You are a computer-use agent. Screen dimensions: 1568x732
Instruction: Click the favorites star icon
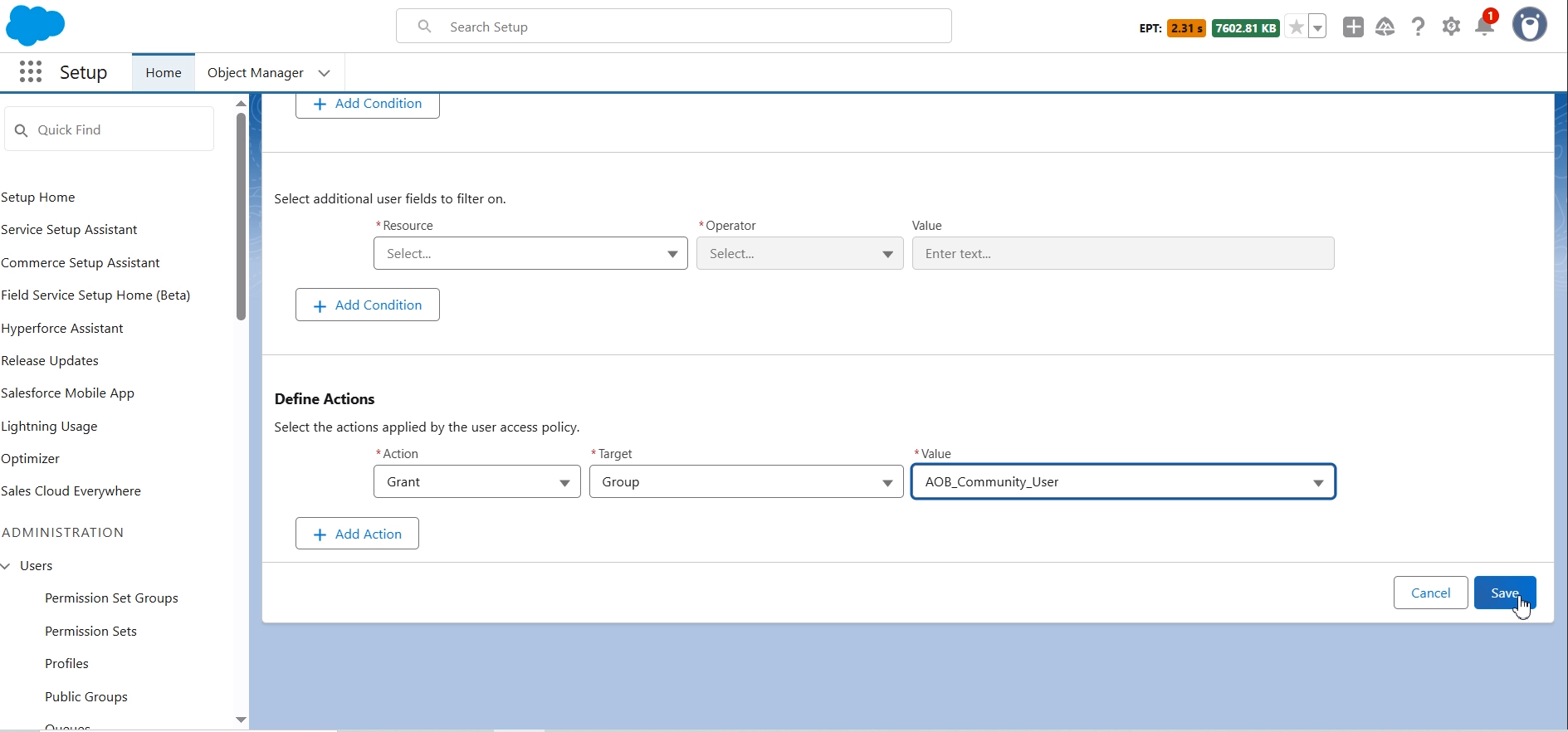[x=1296, y=27]
